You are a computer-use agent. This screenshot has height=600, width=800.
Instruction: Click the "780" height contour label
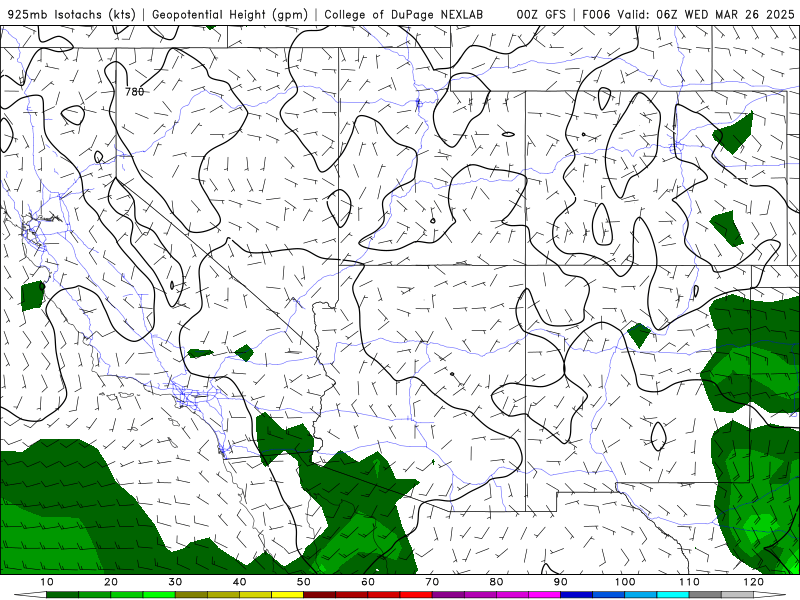(x=135, y=92)
